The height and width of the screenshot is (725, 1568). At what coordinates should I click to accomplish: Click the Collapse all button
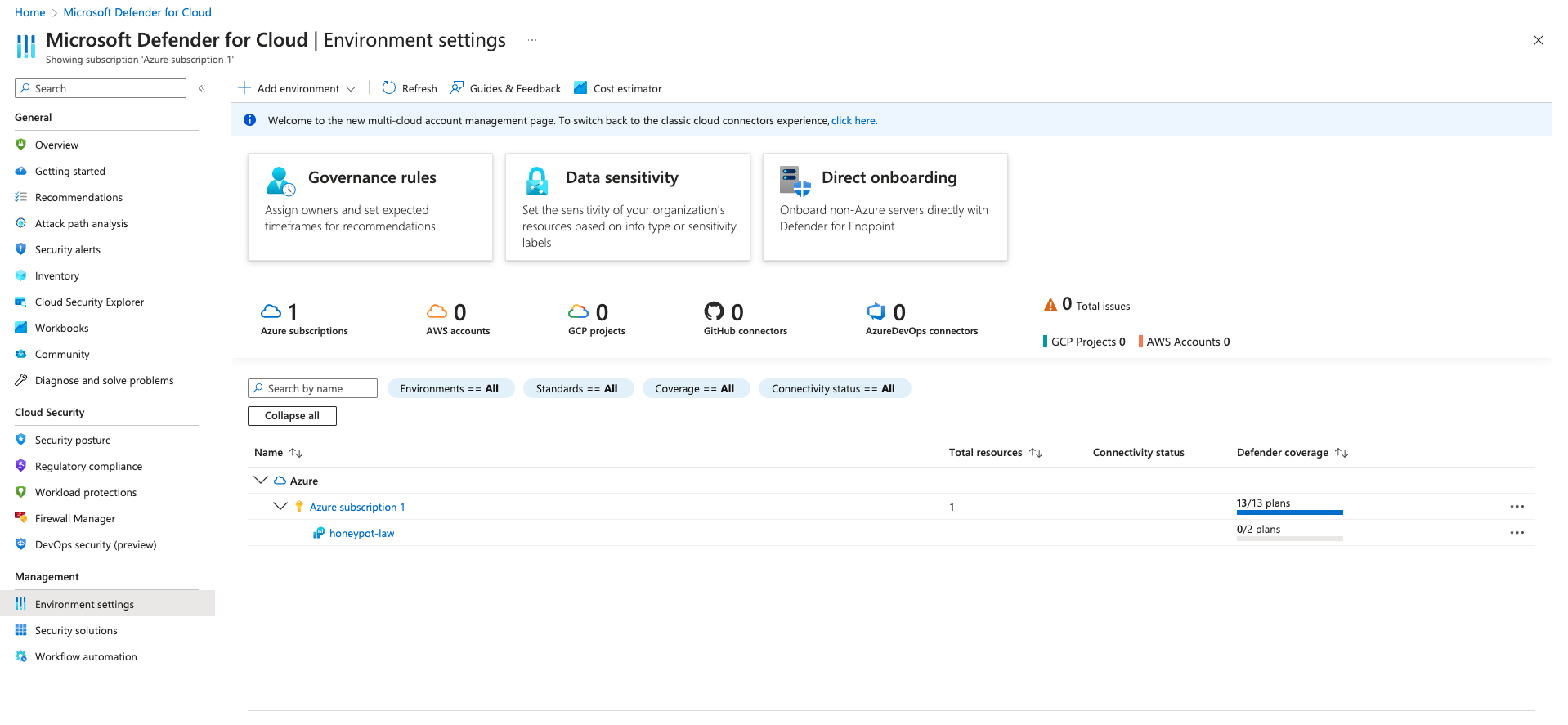tap(292, 415)
